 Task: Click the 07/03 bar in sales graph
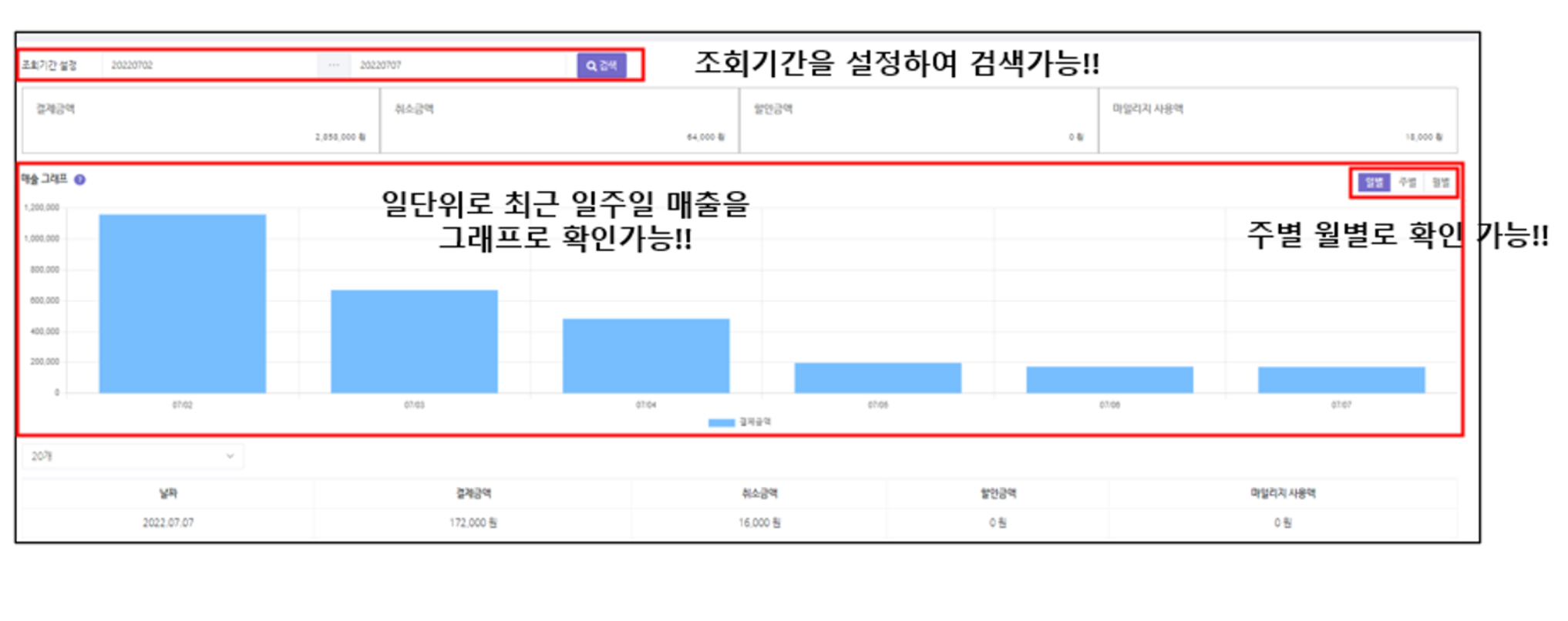pos(415,341)
